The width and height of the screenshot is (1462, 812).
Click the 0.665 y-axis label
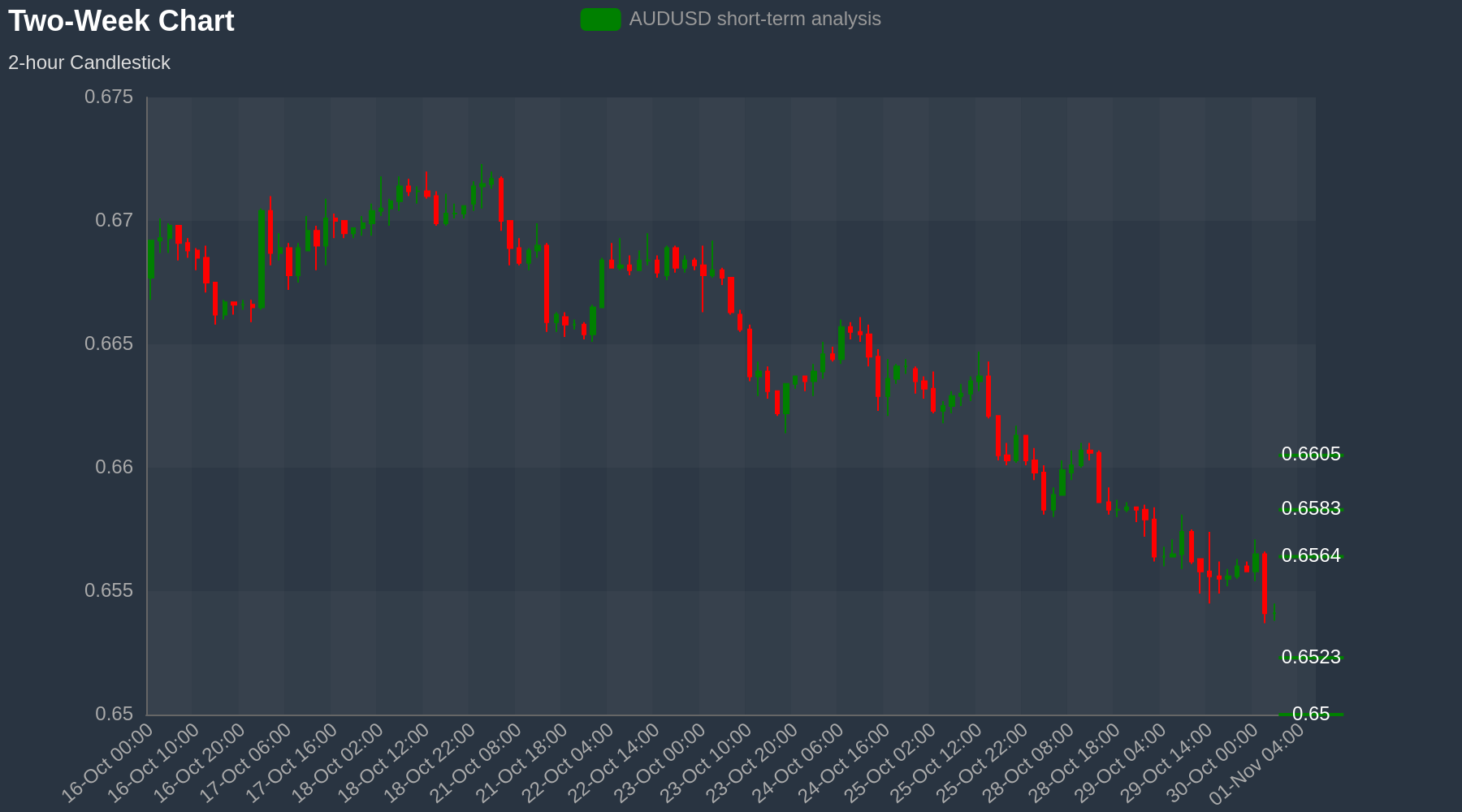[x=109, y=344]
